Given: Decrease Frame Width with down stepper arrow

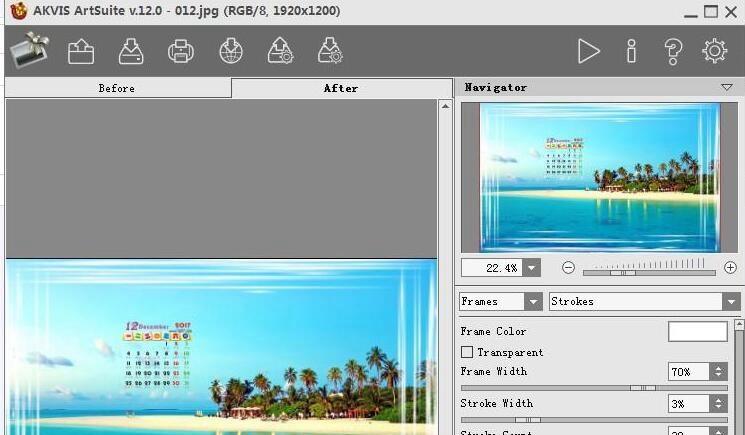Looking at the screenshot, I should [718, 376].
